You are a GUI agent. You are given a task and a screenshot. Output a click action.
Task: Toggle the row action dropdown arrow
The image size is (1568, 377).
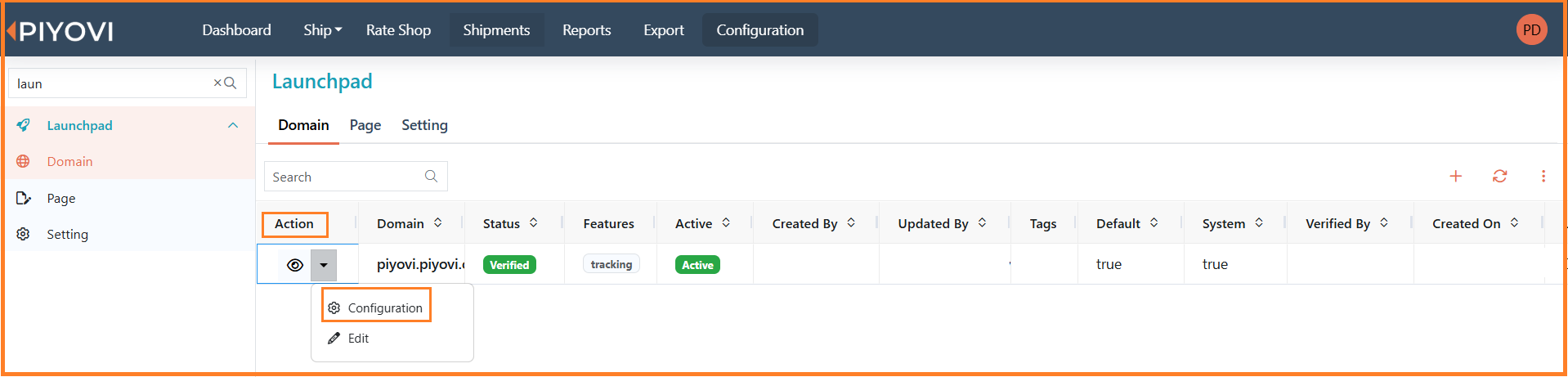[x=324, y=265]
